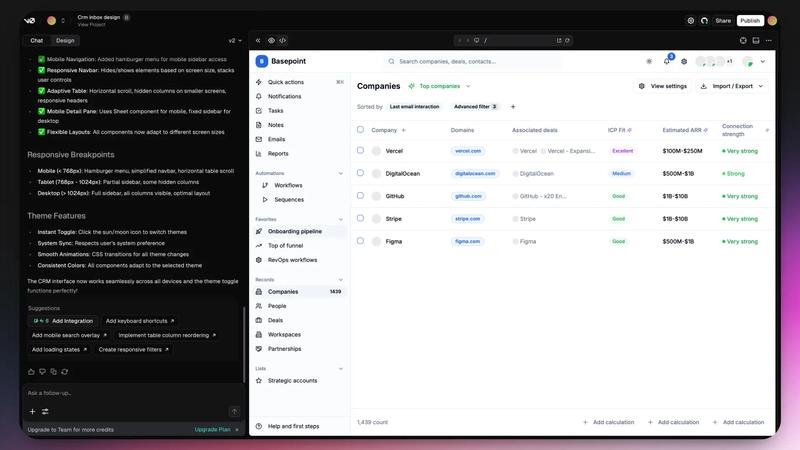Open Basepoint notifications bell

point(667,61)
